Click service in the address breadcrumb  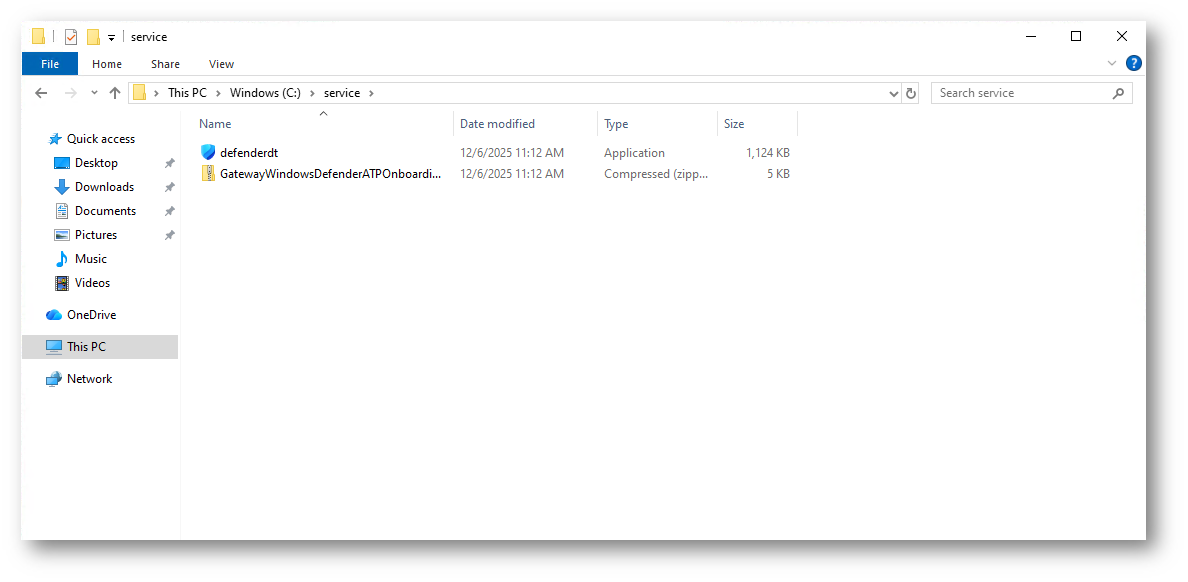pos(342,92)
